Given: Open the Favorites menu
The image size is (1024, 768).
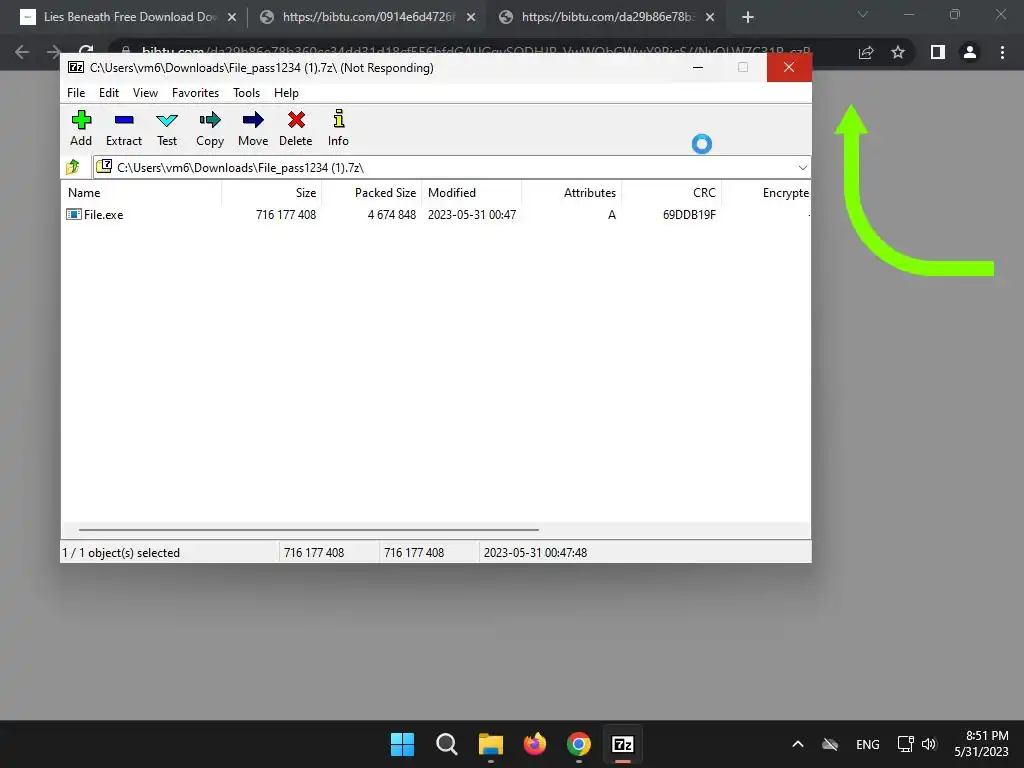Looking at the screenshot, I should tap(195, 93).
